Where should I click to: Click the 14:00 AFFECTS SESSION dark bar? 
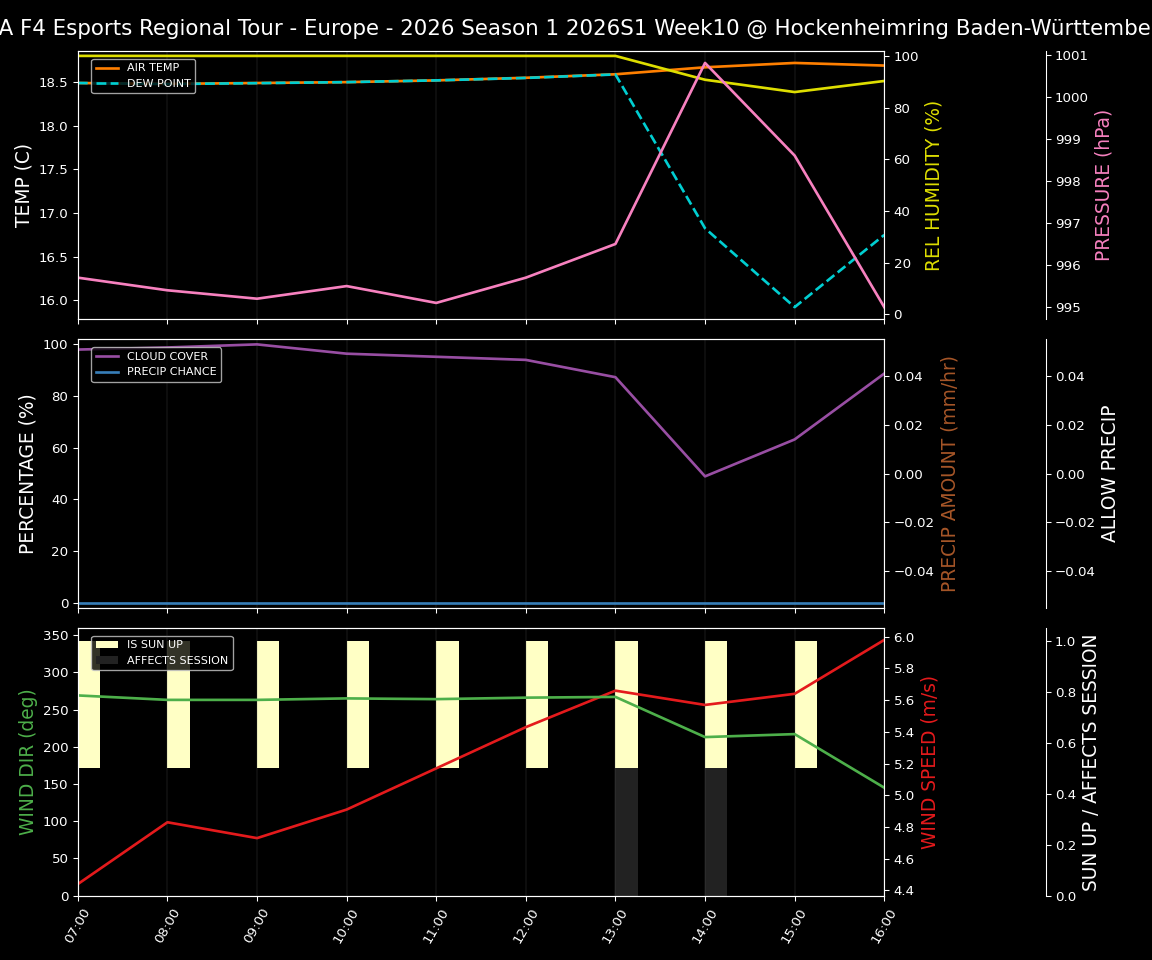coord(715,830)
